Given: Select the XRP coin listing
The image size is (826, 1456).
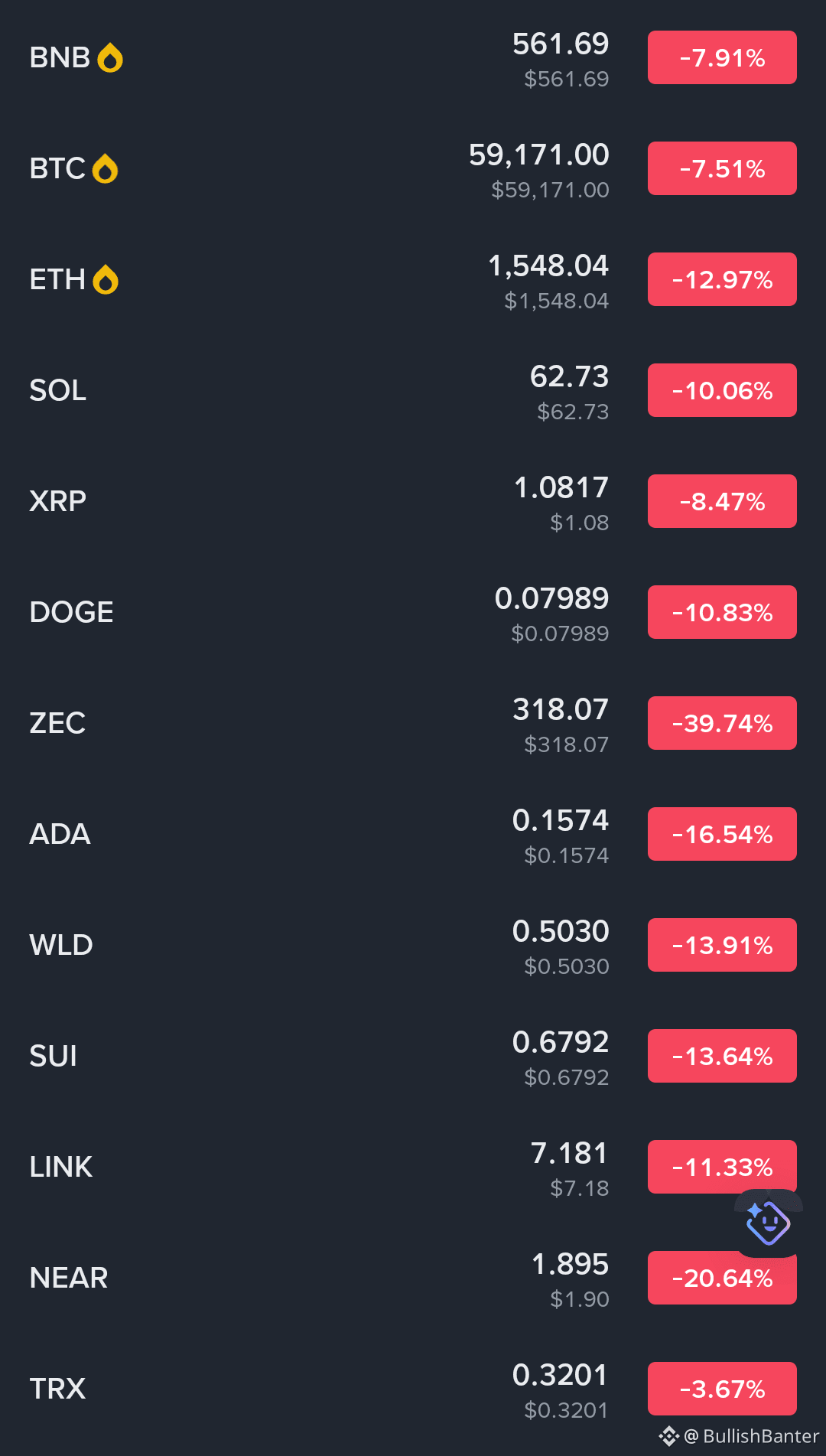Looking at the screenshot, I should pos(413,501).
